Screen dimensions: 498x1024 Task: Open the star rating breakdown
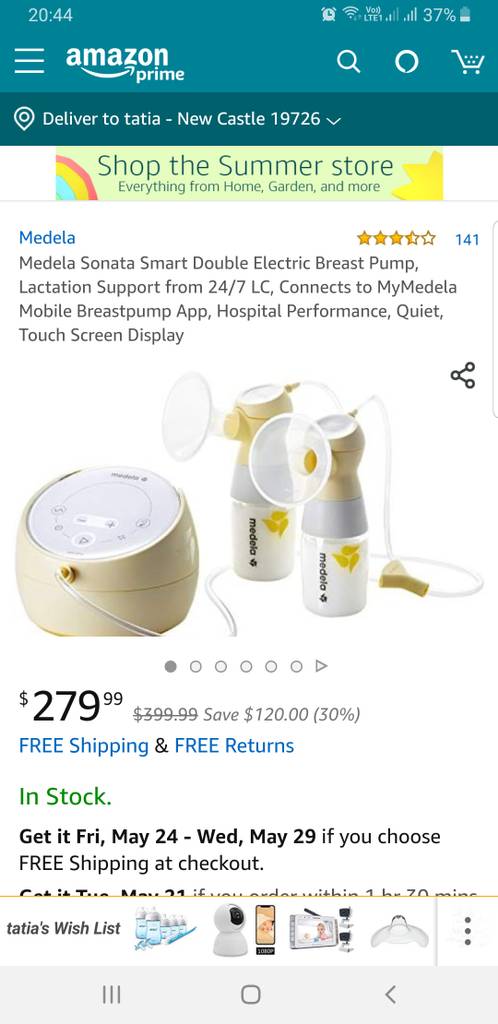(396, 238)
